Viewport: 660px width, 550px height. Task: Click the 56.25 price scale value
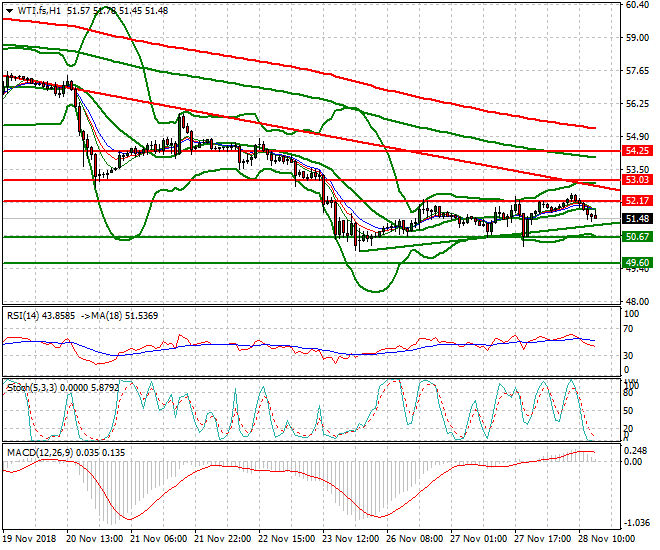point(637,104)
